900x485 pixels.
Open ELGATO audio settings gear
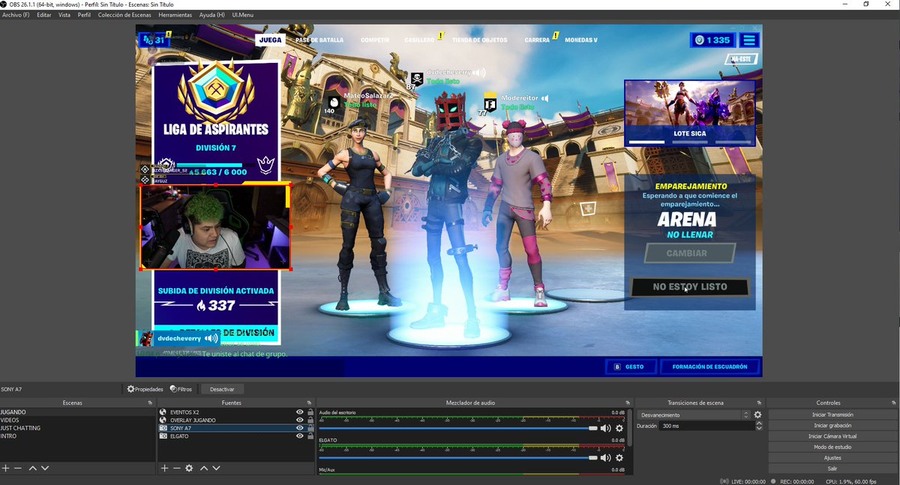[619, 457]
